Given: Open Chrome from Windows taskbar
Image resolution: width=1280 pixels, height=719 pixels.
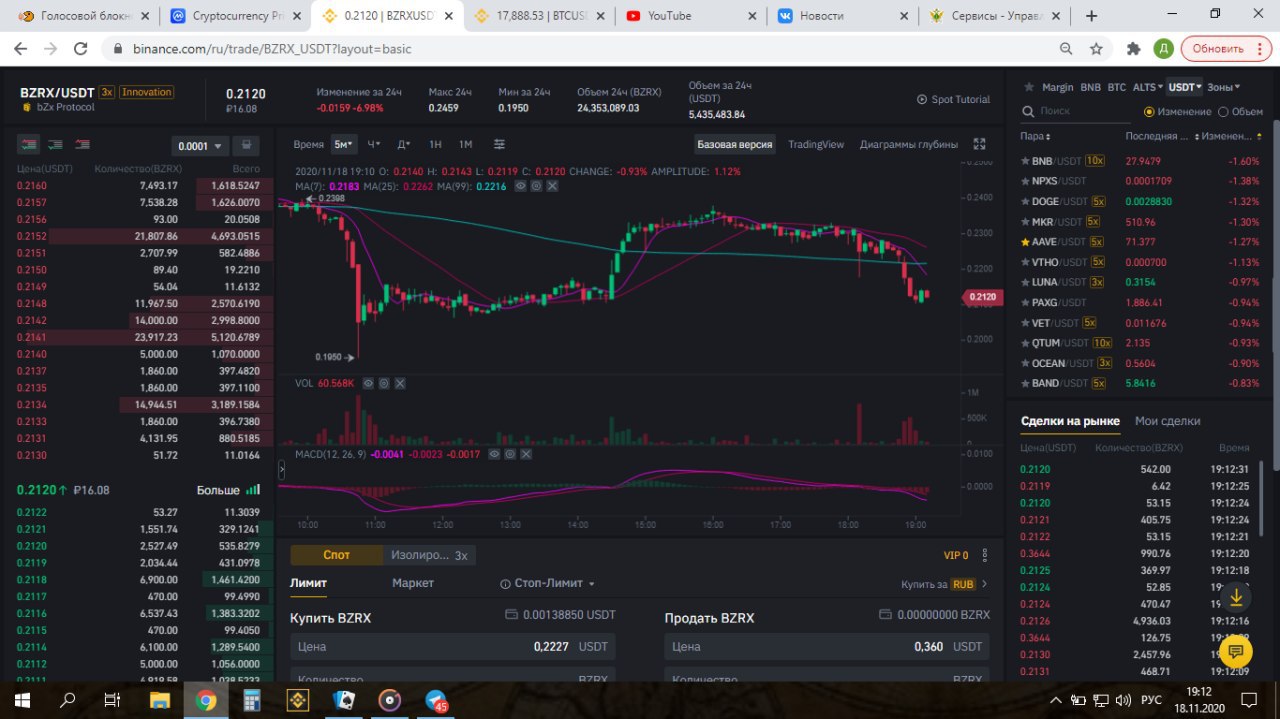Looking at the screenshot, I should pyautogui.click(x=206, y=700).
